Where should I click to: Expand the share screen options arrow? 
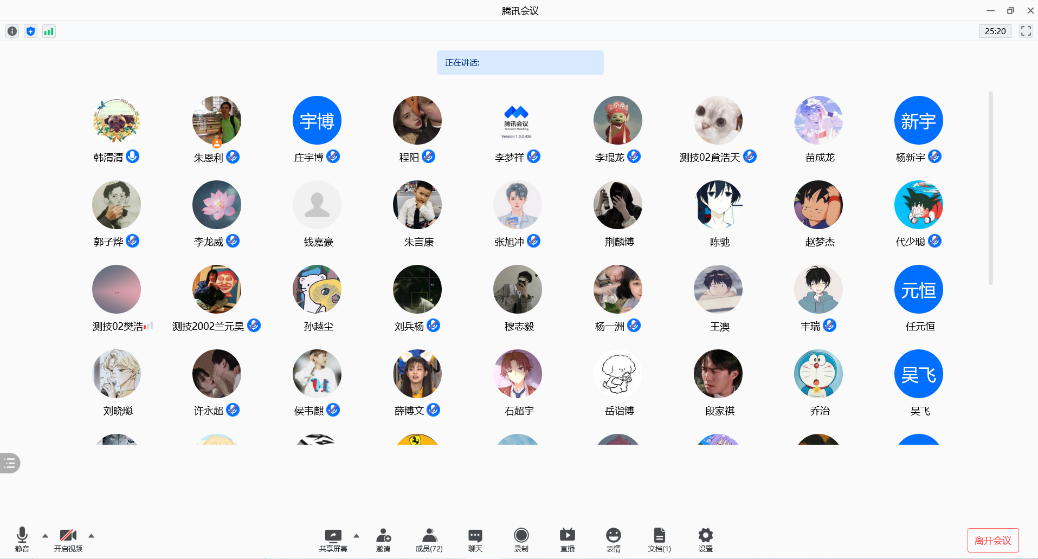(x=356, y=535)
